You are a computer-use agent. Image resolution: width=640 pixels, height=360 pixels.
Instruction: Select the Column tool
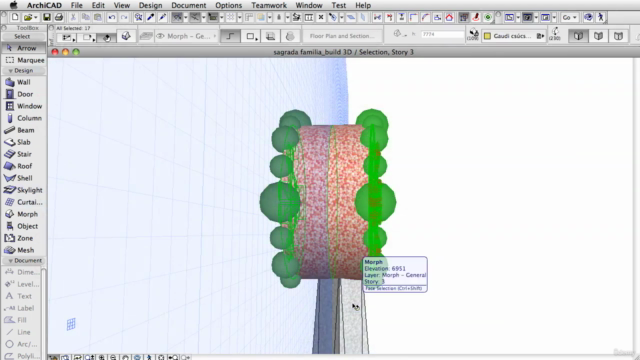tap(24, 118)
